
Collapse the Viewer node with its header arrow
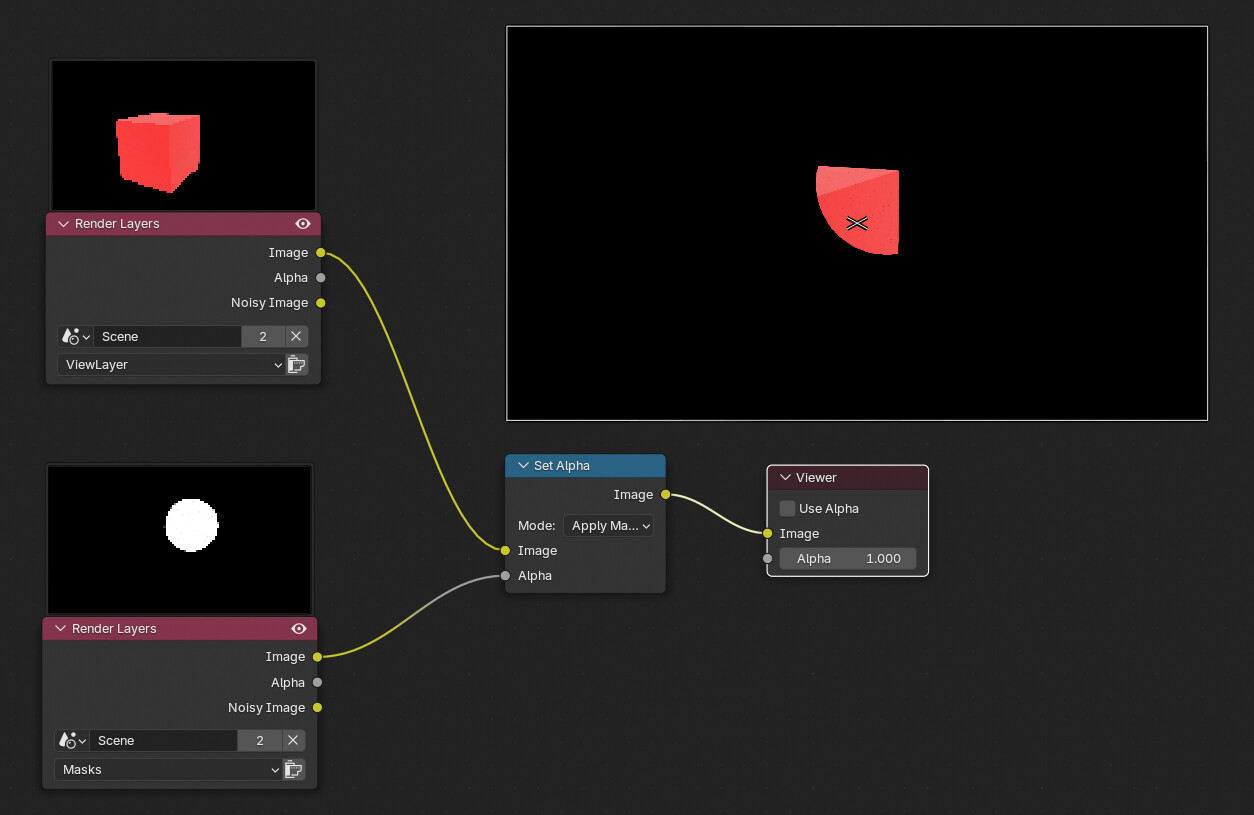785,478
